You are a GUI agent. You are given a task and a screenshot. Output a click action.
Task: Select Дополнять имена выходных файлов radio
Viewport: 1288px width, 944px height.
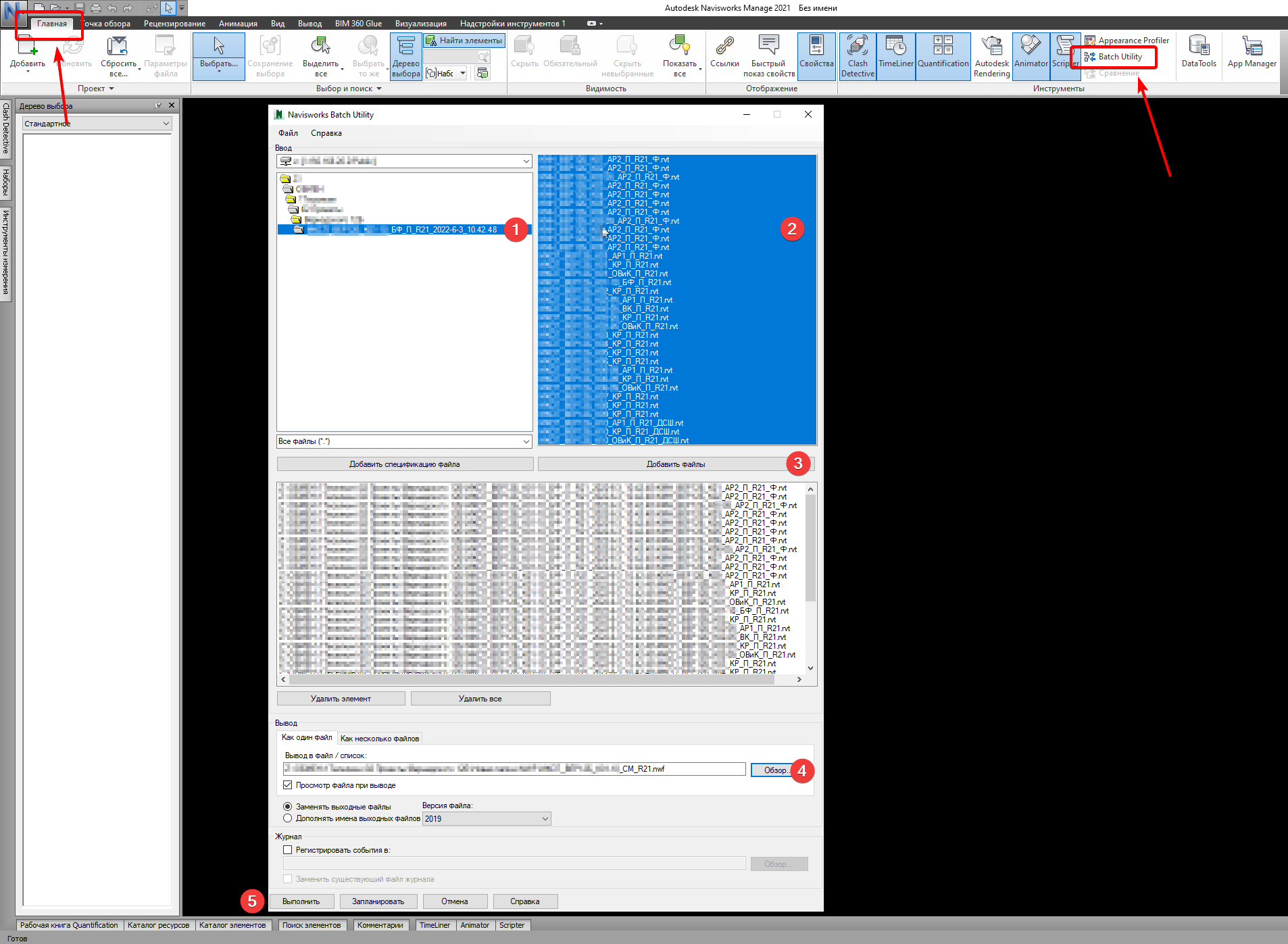(x=288, y=818)
